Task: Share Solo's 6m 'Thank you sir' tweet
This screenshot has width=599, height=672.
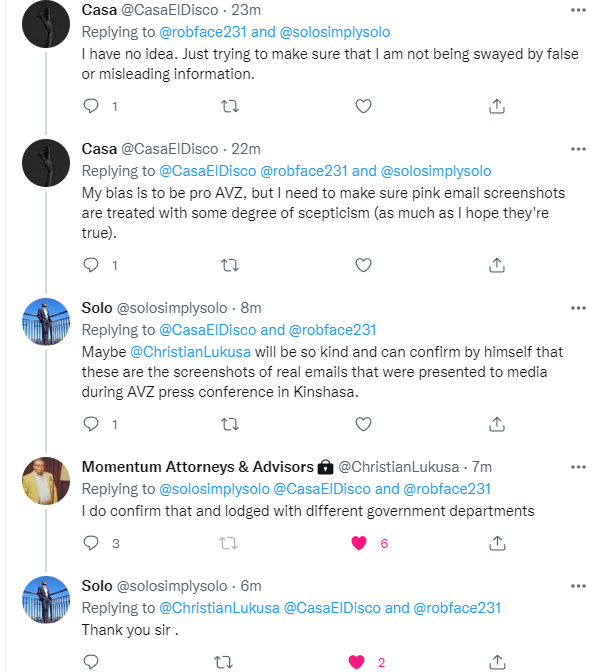Action: coord(497,662)
